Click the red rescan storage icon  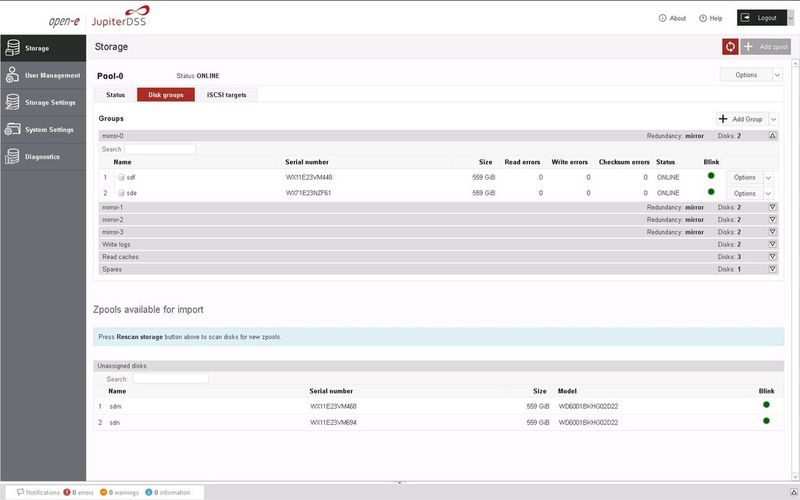pos(730,47)
